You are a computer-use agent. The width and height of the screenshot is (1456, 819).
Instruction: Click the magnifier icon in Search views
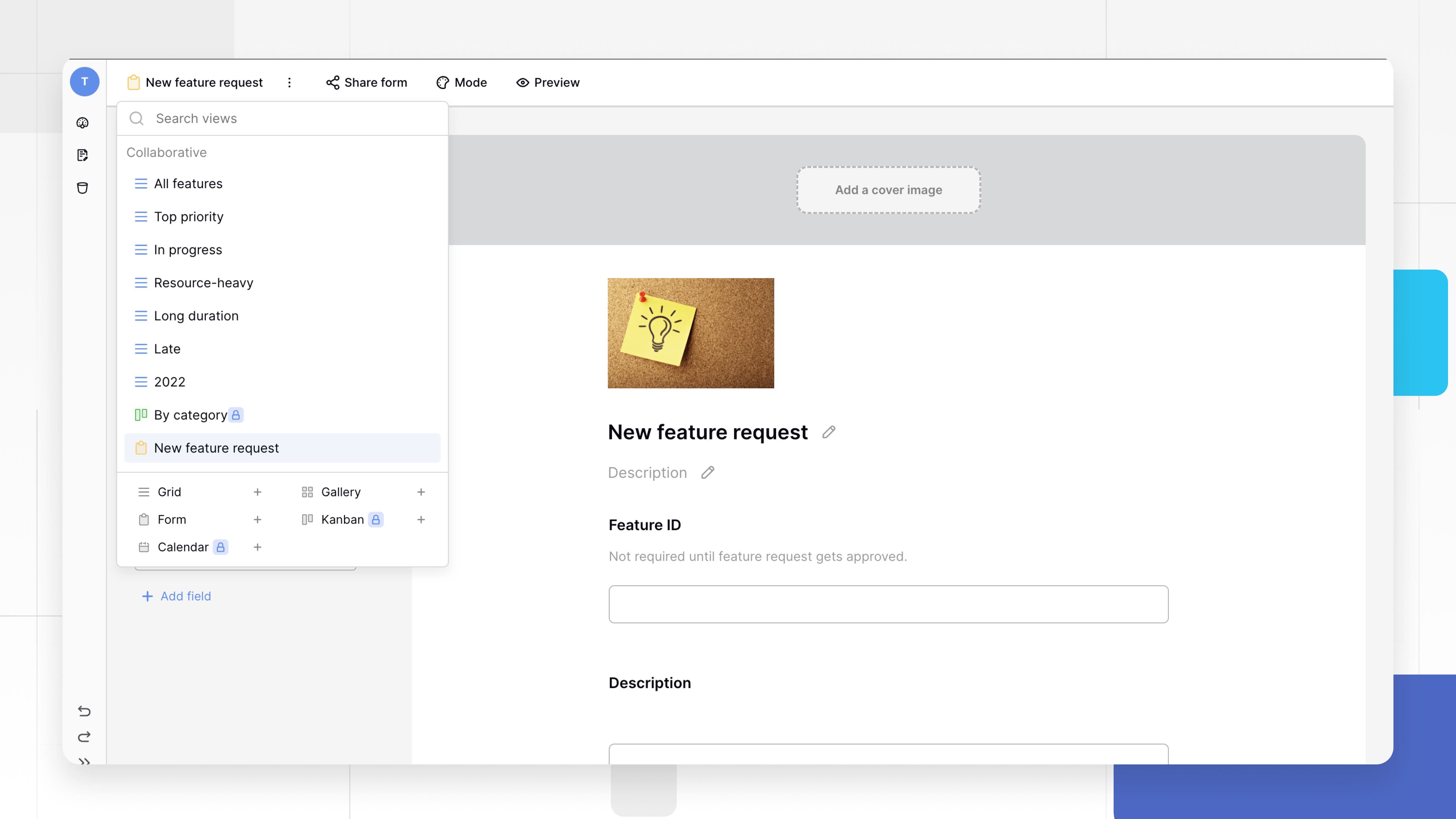tap(136, 119)
